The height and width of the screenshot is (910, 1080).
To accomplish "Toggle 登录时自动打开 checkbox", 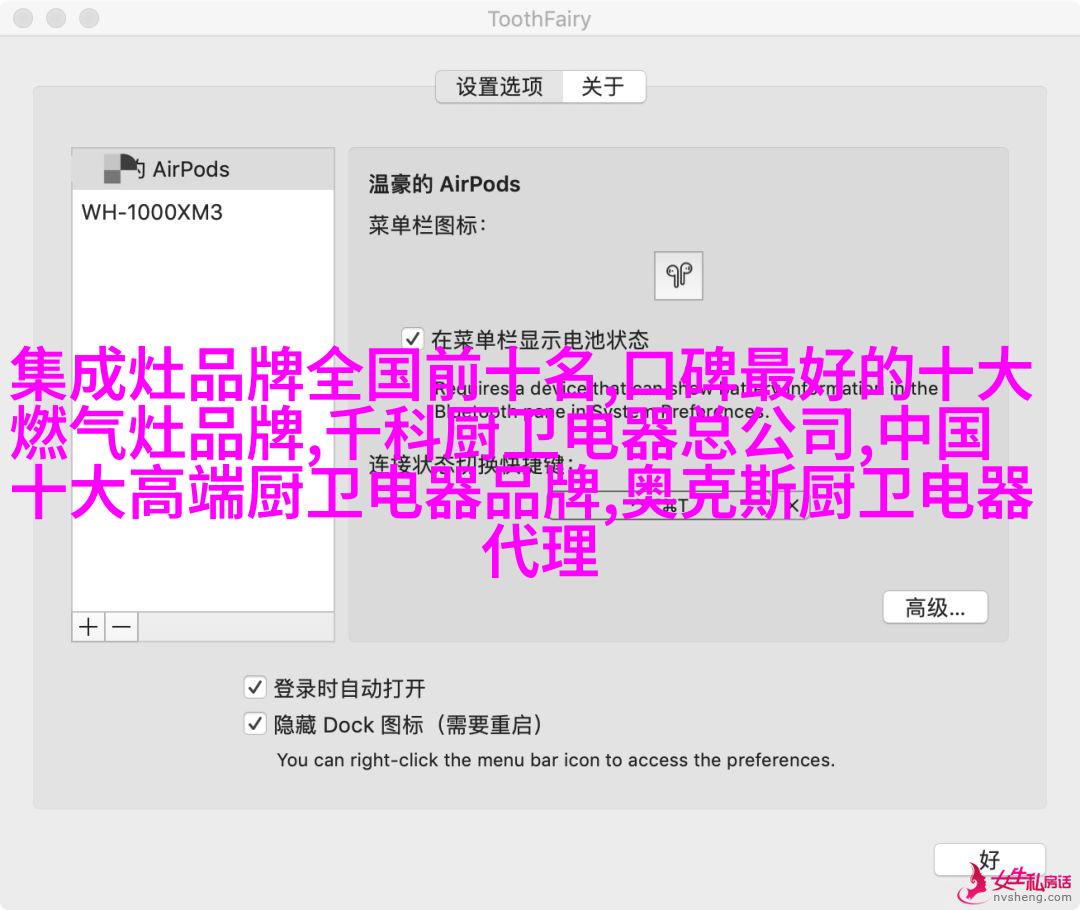I will tap(255, 687).
